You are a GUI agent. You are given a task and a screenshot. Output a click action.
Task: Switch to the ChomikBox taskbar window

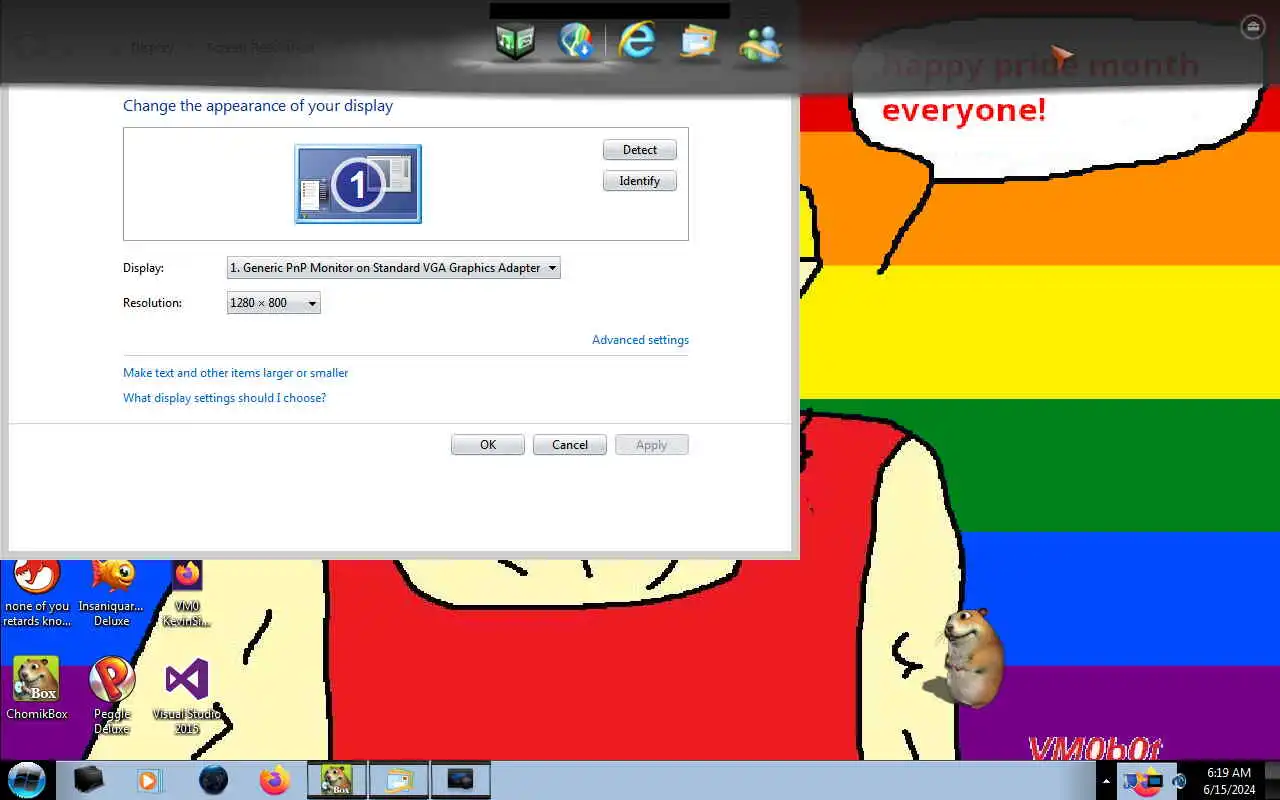point(336,780)
